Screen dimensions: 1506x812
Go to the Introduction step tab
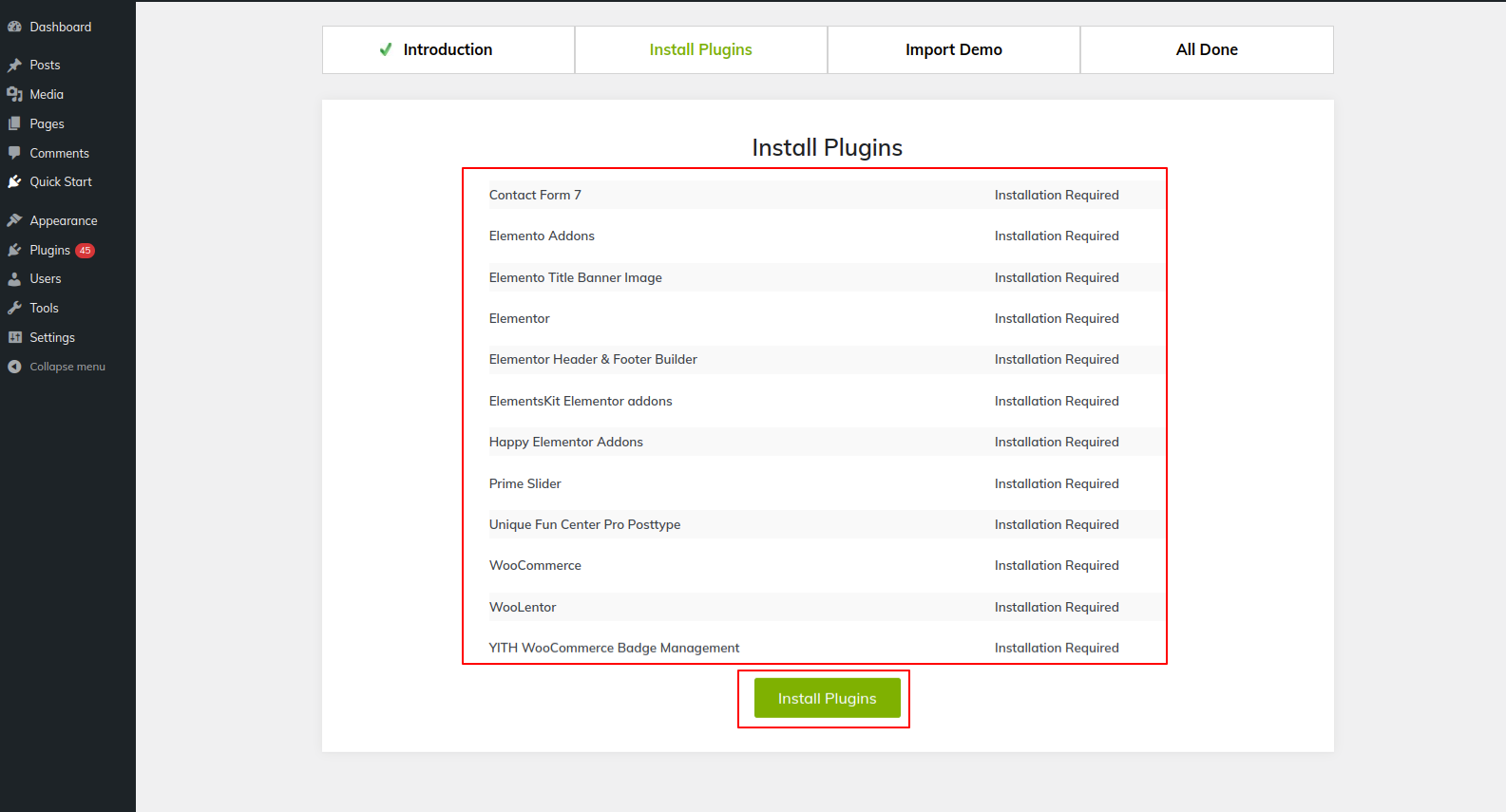(x=448, y=49)
